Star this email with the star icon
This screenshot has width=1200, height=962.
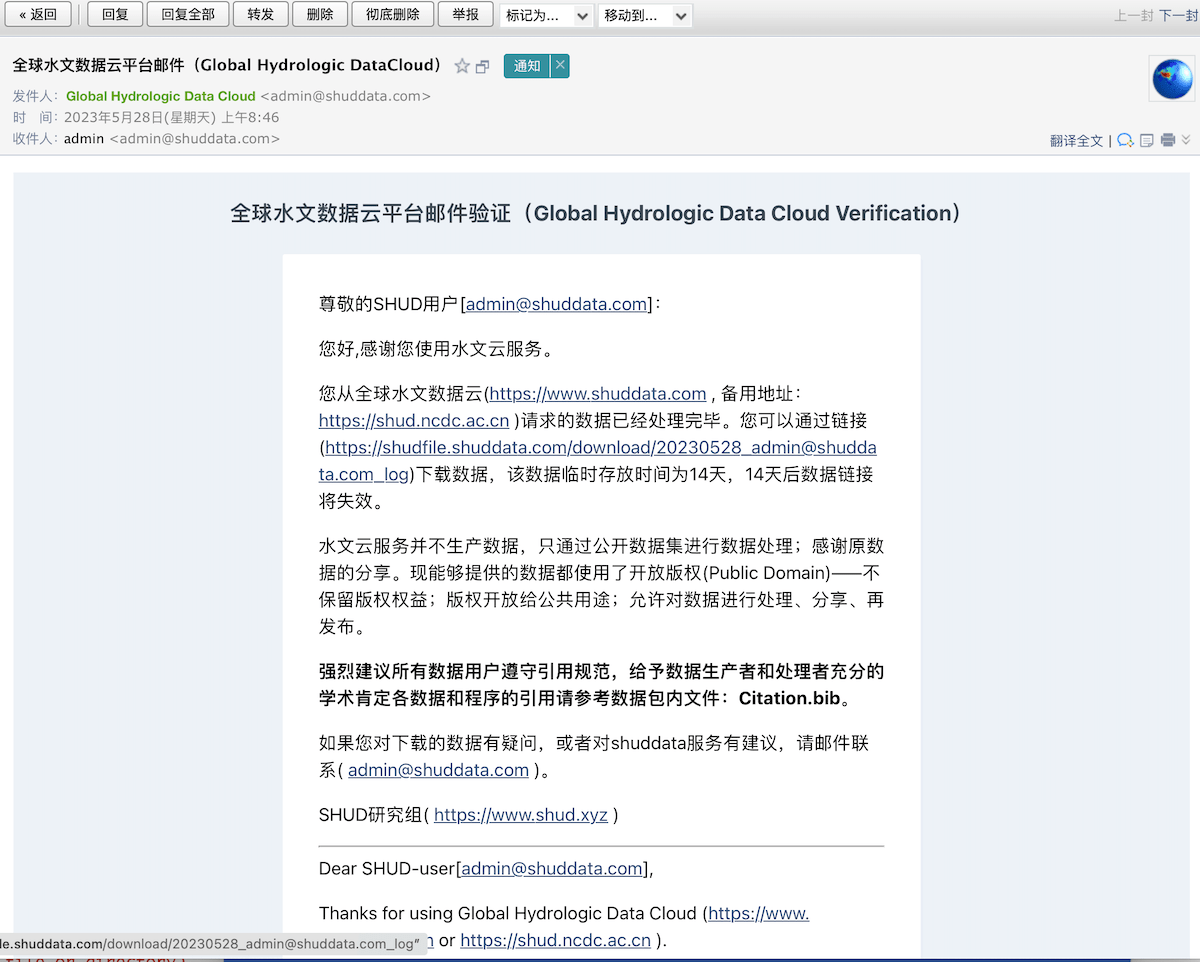click(x=462, y=66)
